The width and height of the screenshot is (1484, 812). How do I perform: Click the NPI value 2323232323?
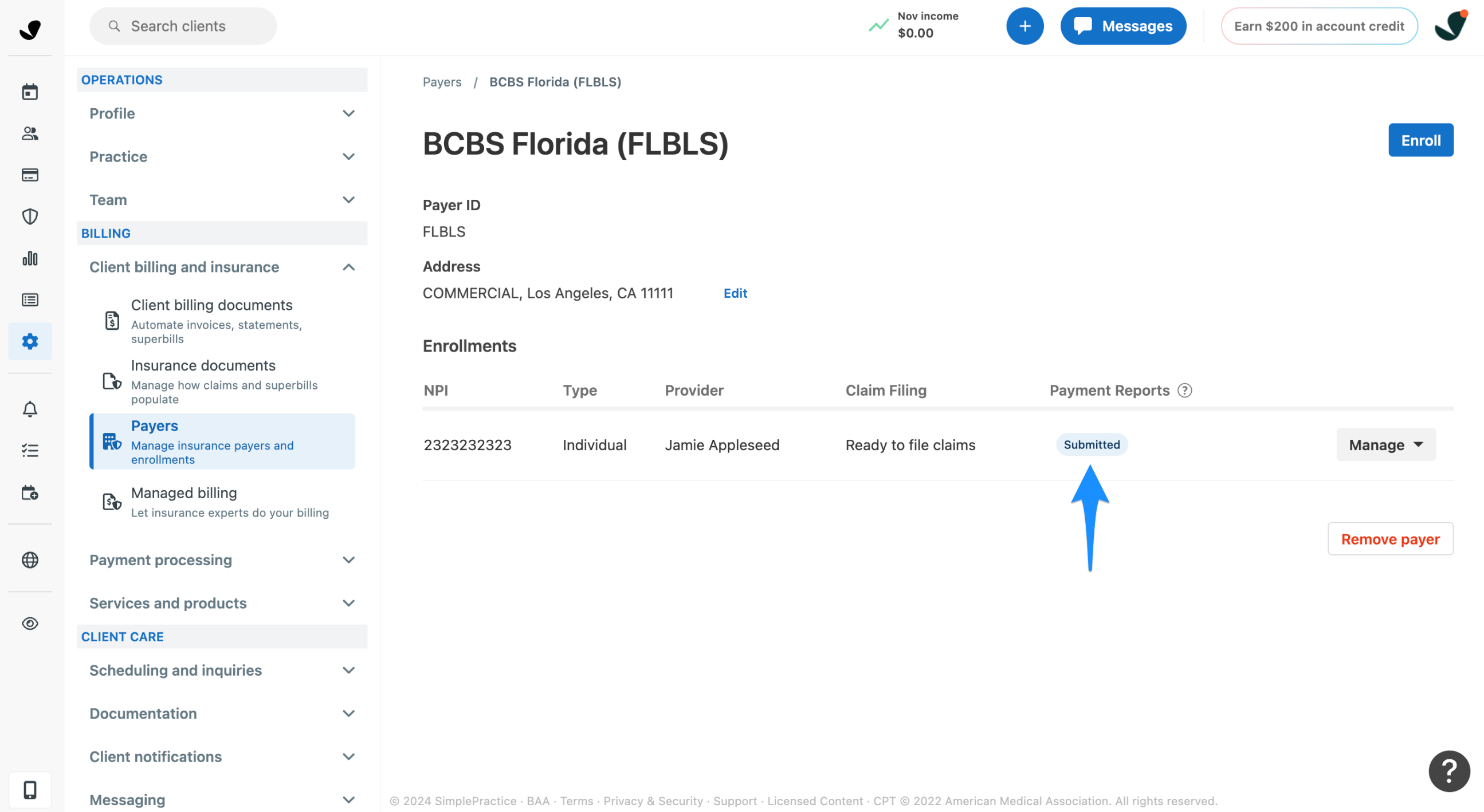click(x=467, y=444)
